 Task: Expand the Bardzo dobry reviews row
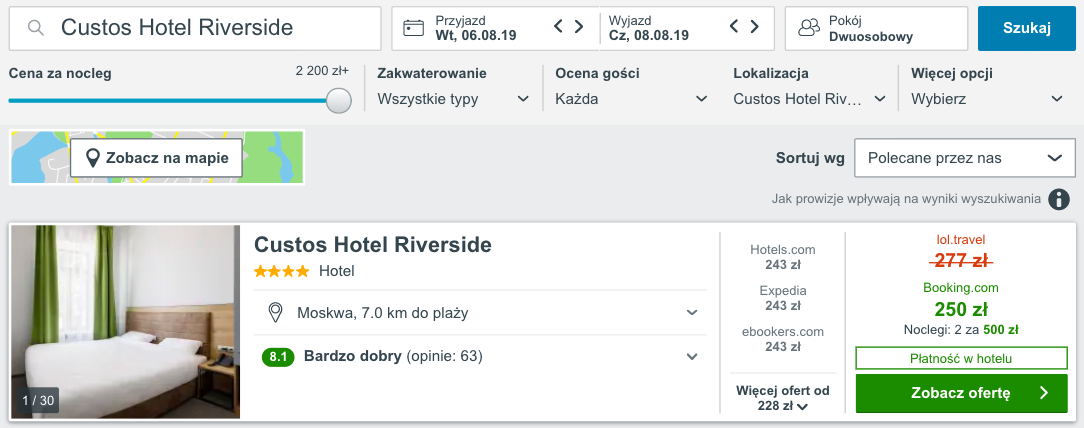pyautogui.click(x=480, y=357)
